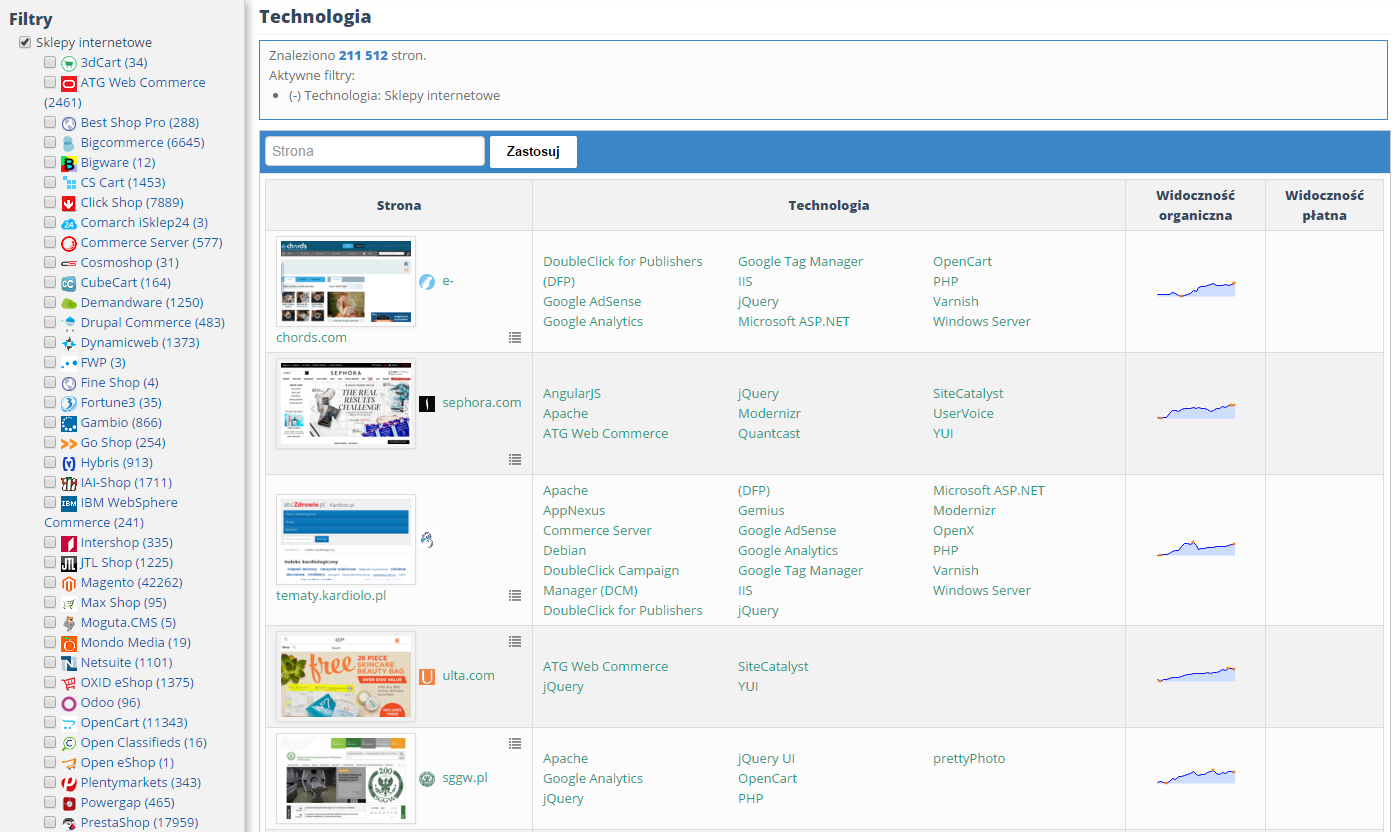Open the tematy.kardiolo.pl link

click(x=331, y=595)
